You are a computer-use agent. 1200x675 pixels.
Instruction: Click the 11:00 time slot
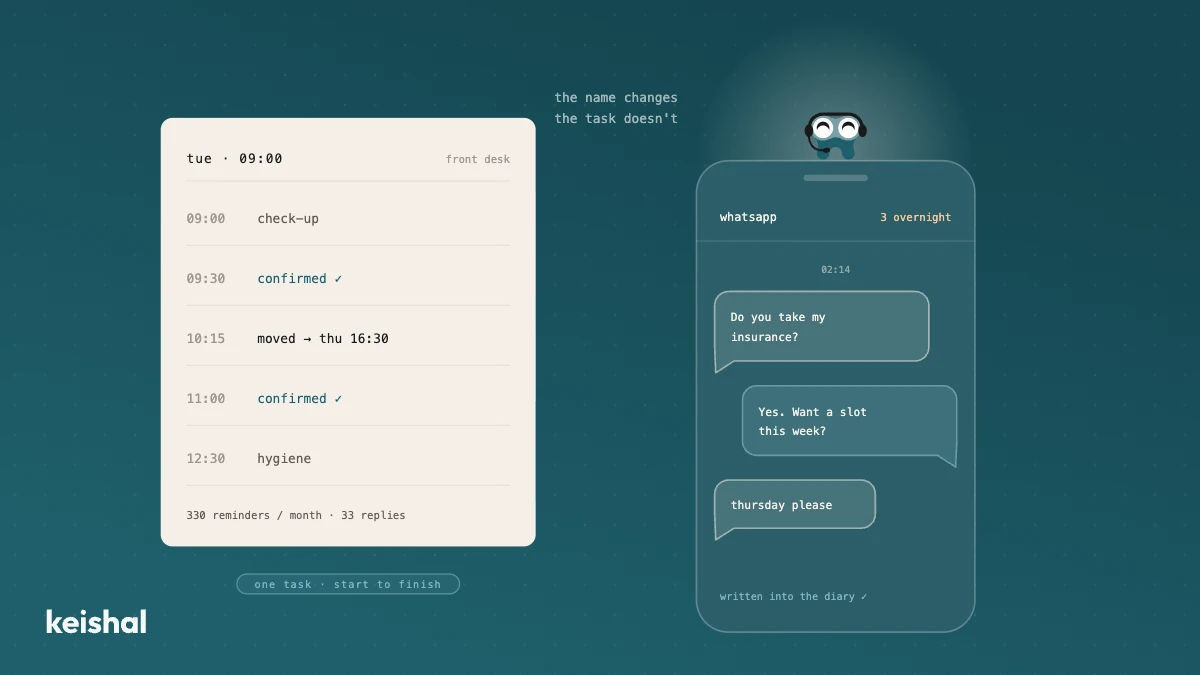pos(206,398)
